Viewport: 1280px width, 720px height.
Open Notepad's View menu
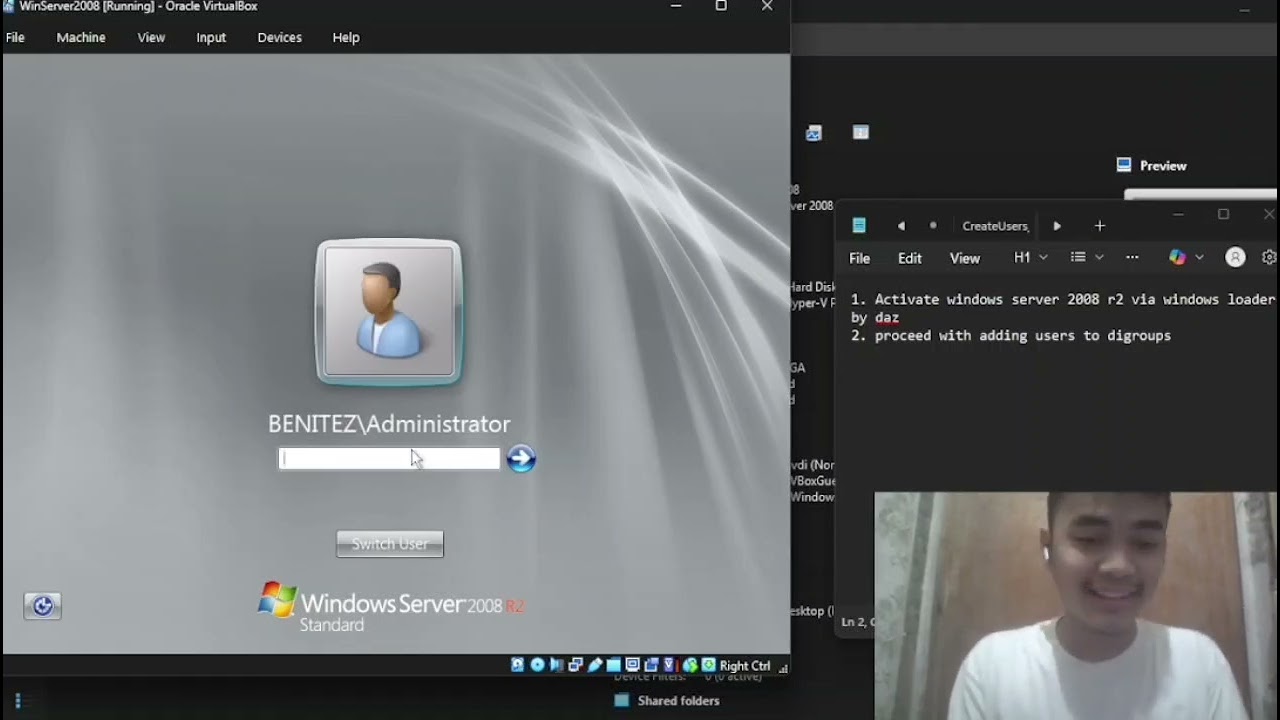(x=965, y=258)
